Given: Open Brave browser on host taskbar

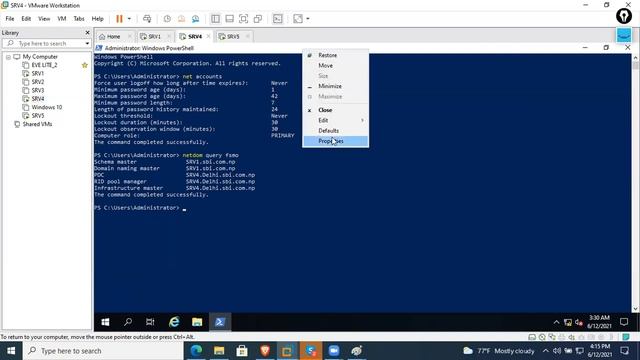Looking at the screenshot, I should coord(265,351).
